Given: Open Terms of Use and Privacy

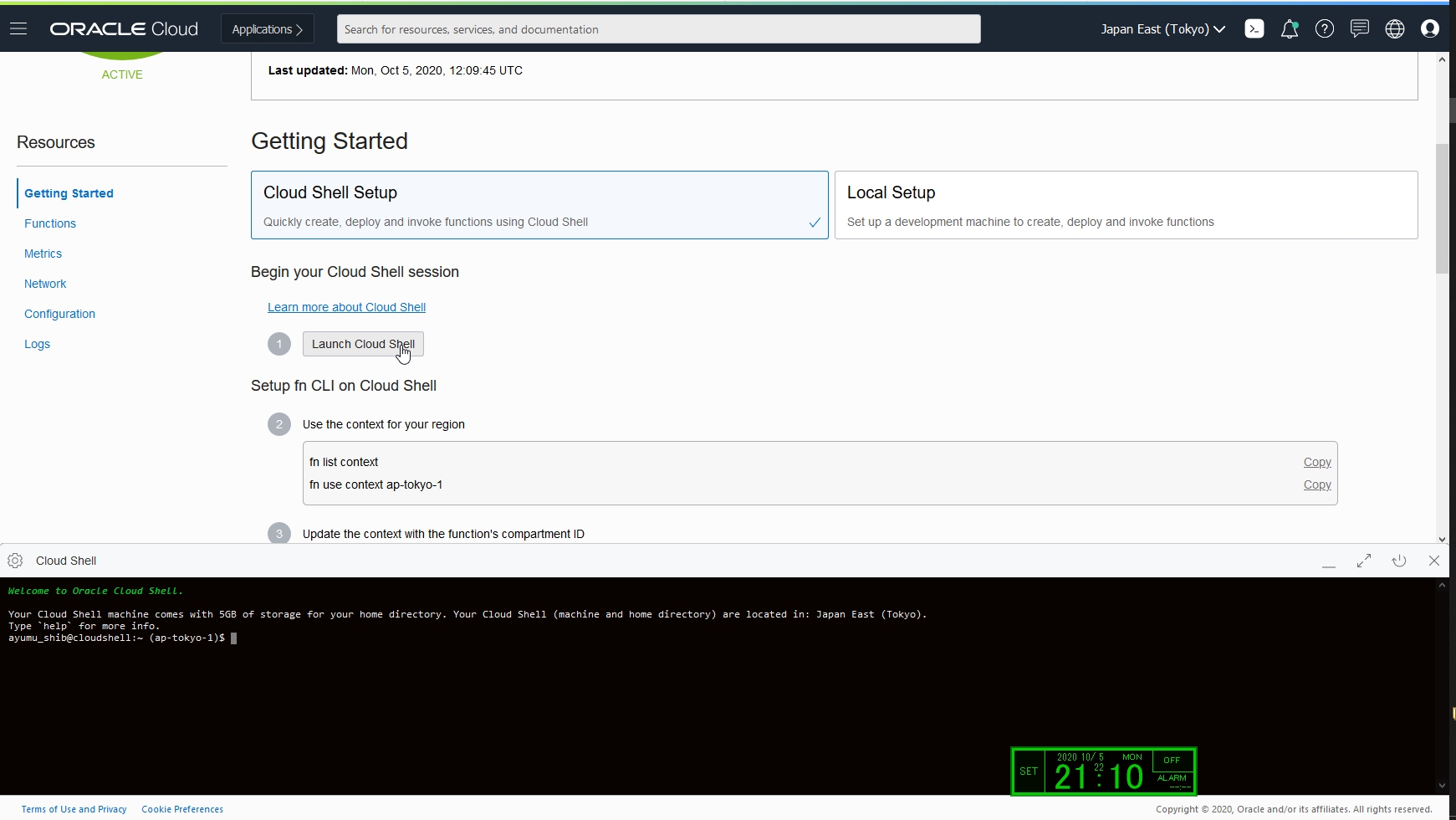Looking at the screenshot, I should (74, 809).
